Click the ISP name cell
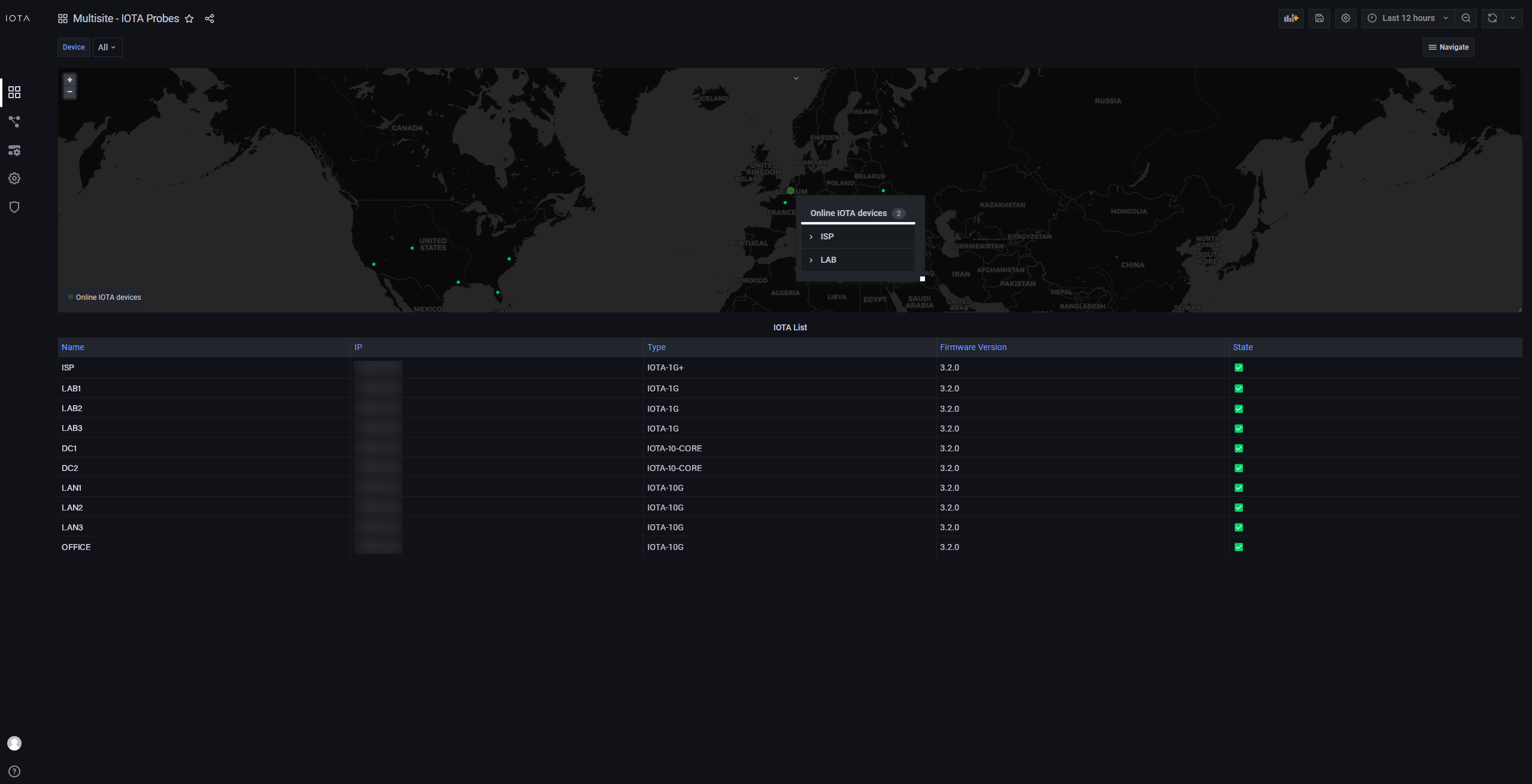1532x784 pixels. coord(204,367)
